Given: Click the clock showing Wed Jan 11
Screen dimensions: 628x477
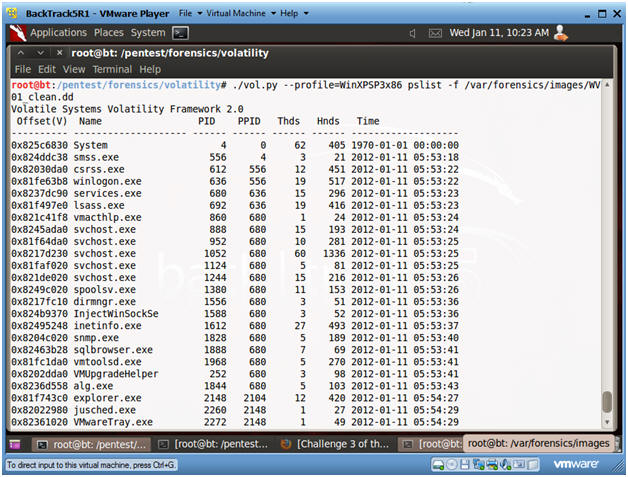Looking at the screenshot, I should coord(499,33).
